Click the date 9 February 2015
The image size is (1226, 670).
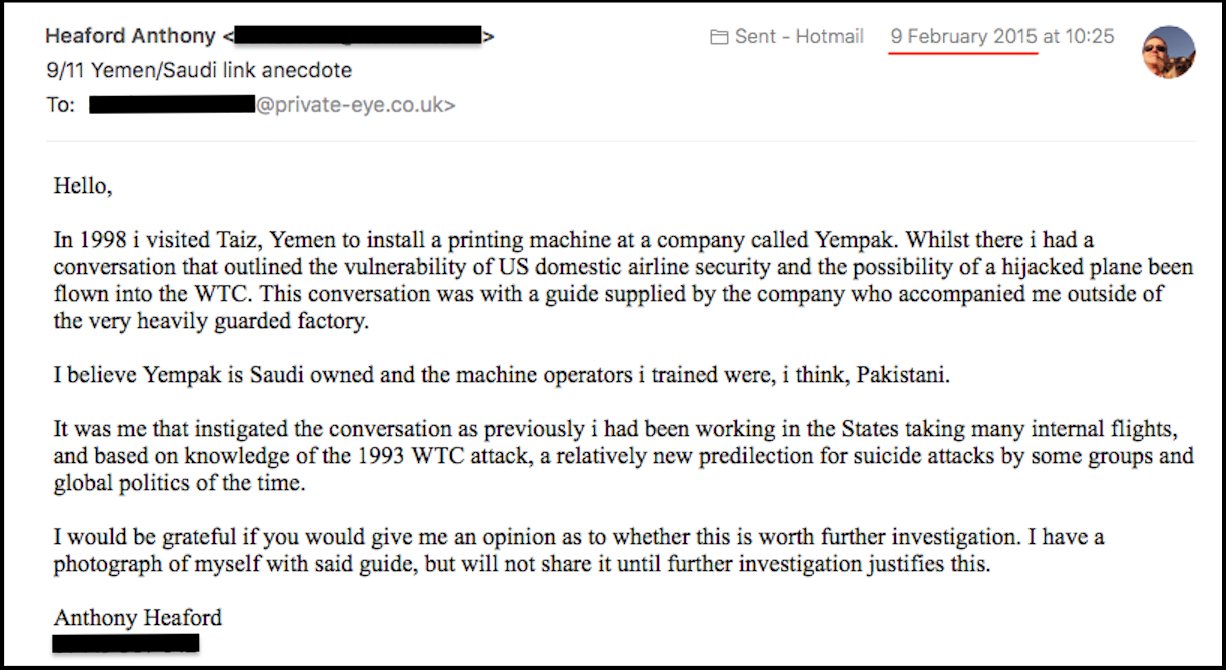click(x=964, y=37)
